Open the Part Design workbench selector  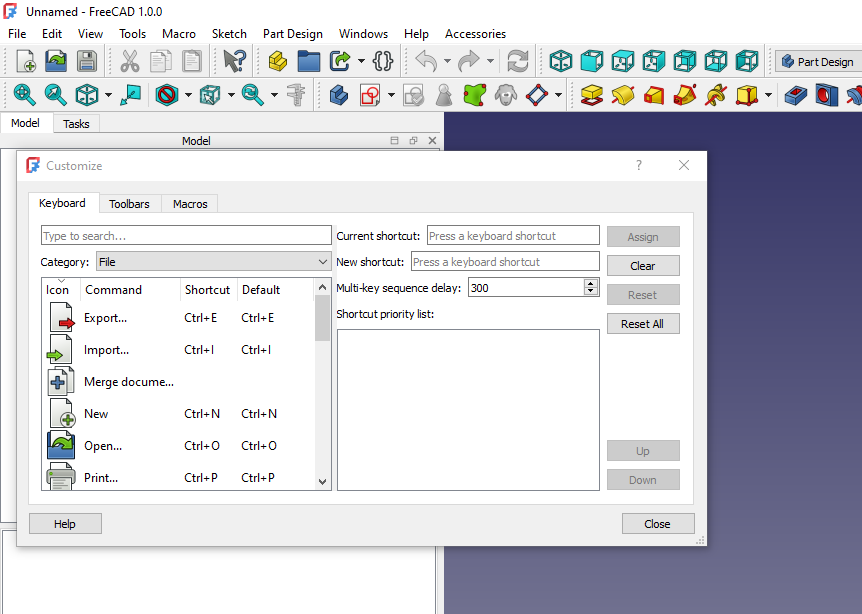(817, 61)
